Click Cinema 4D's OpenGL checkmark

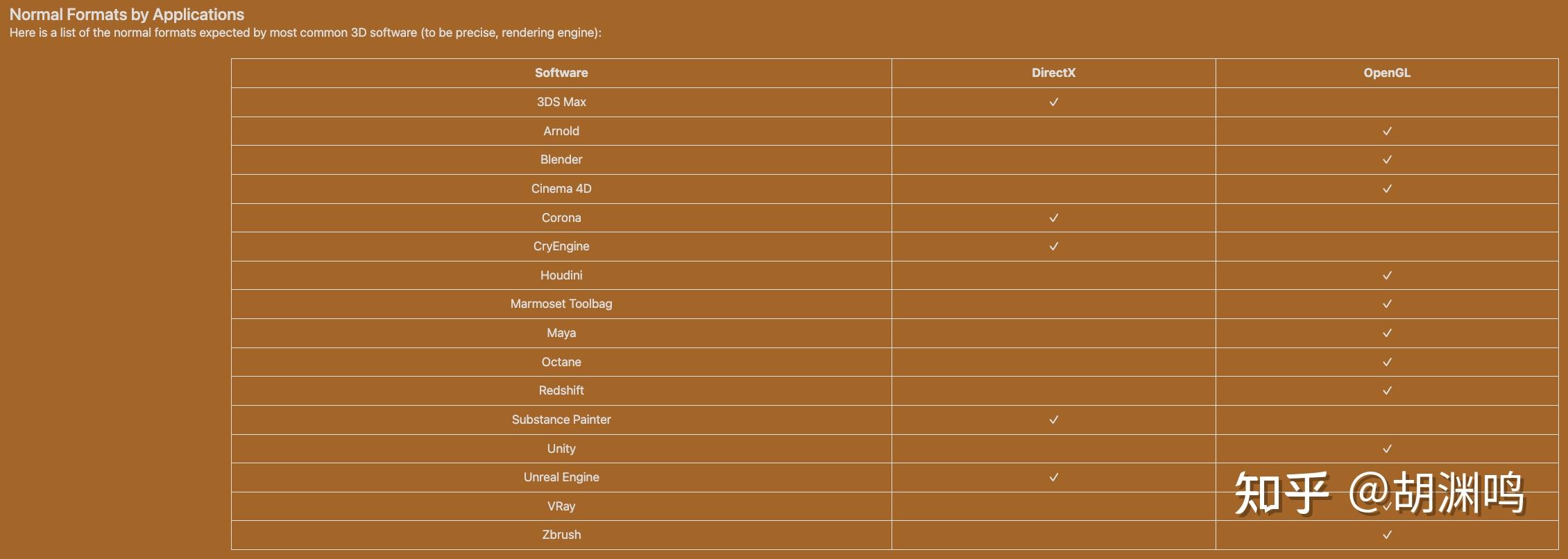click(x=1387, y=189)
